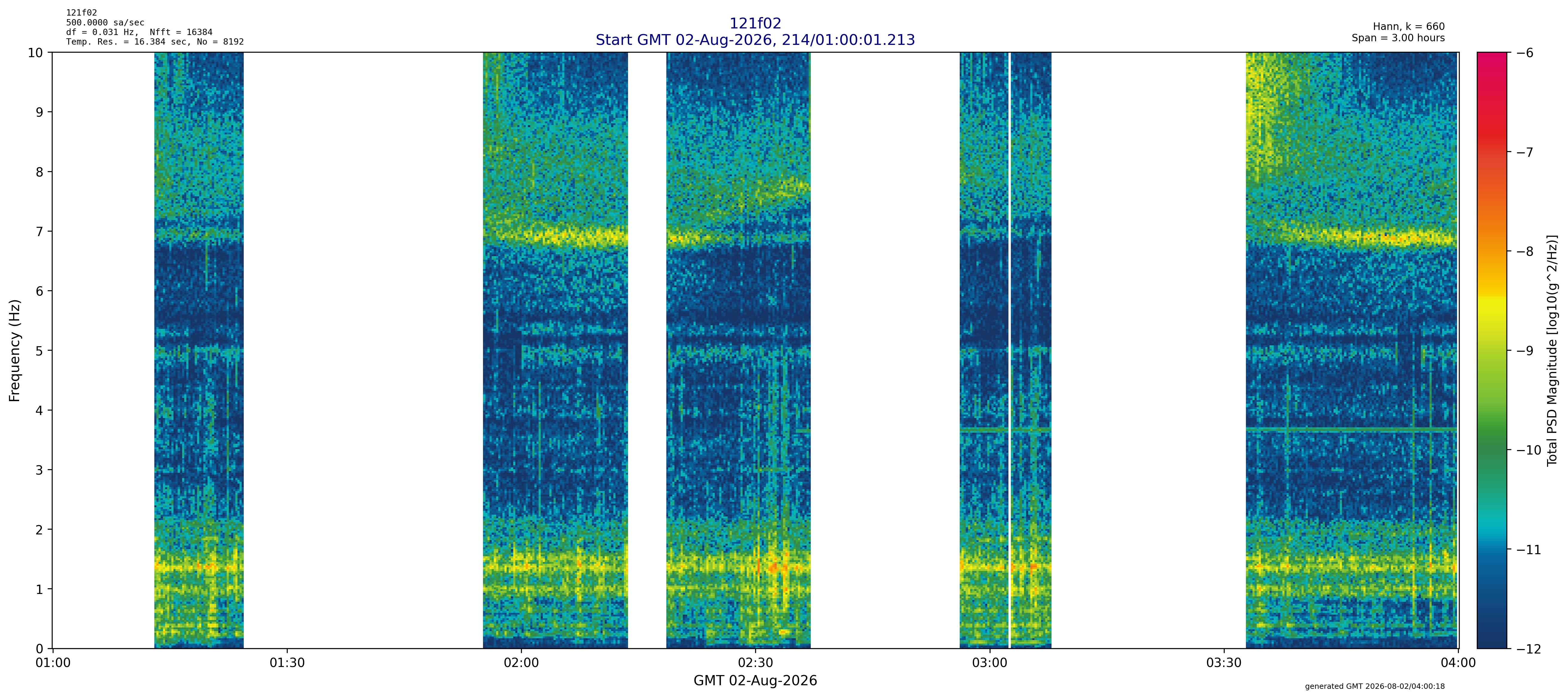Viewport: 1568px width, 699px height.
Task: Select the "500.0000 sa/sec" sample rate text
Action: click(105, 22)
